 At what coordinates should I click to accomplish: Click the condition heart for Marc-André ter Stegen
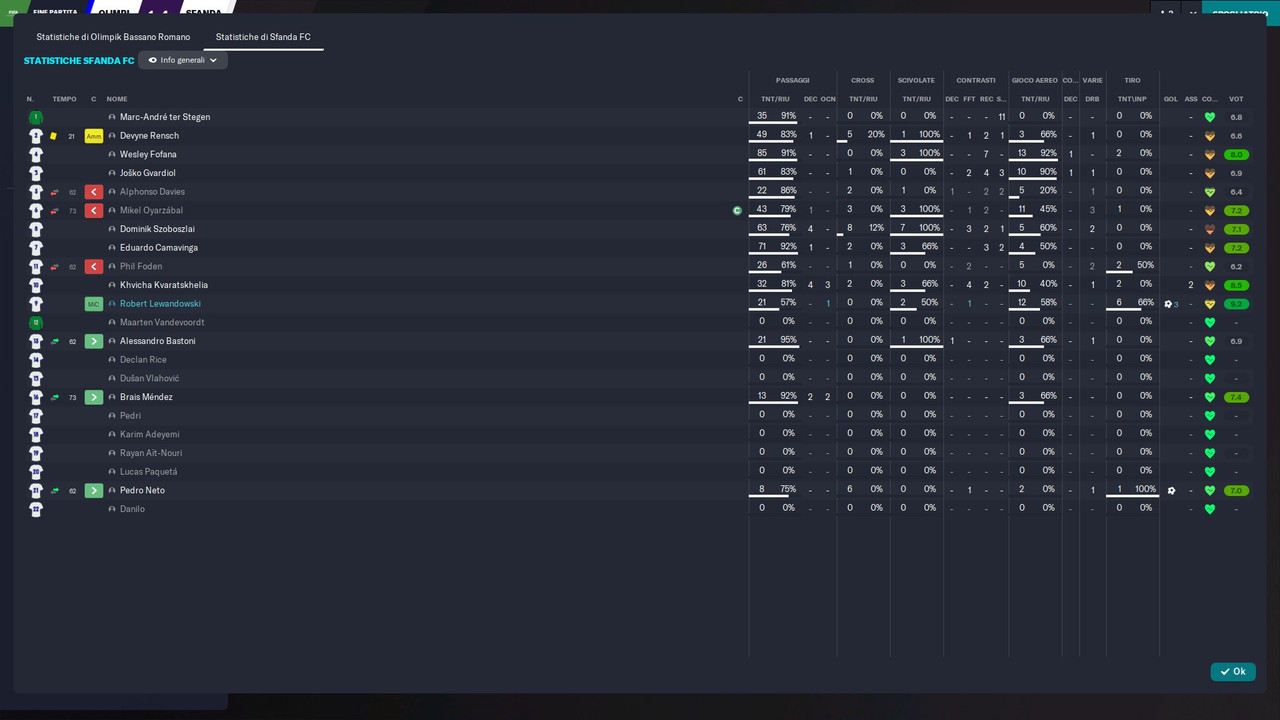click(x=1209, y=117)
